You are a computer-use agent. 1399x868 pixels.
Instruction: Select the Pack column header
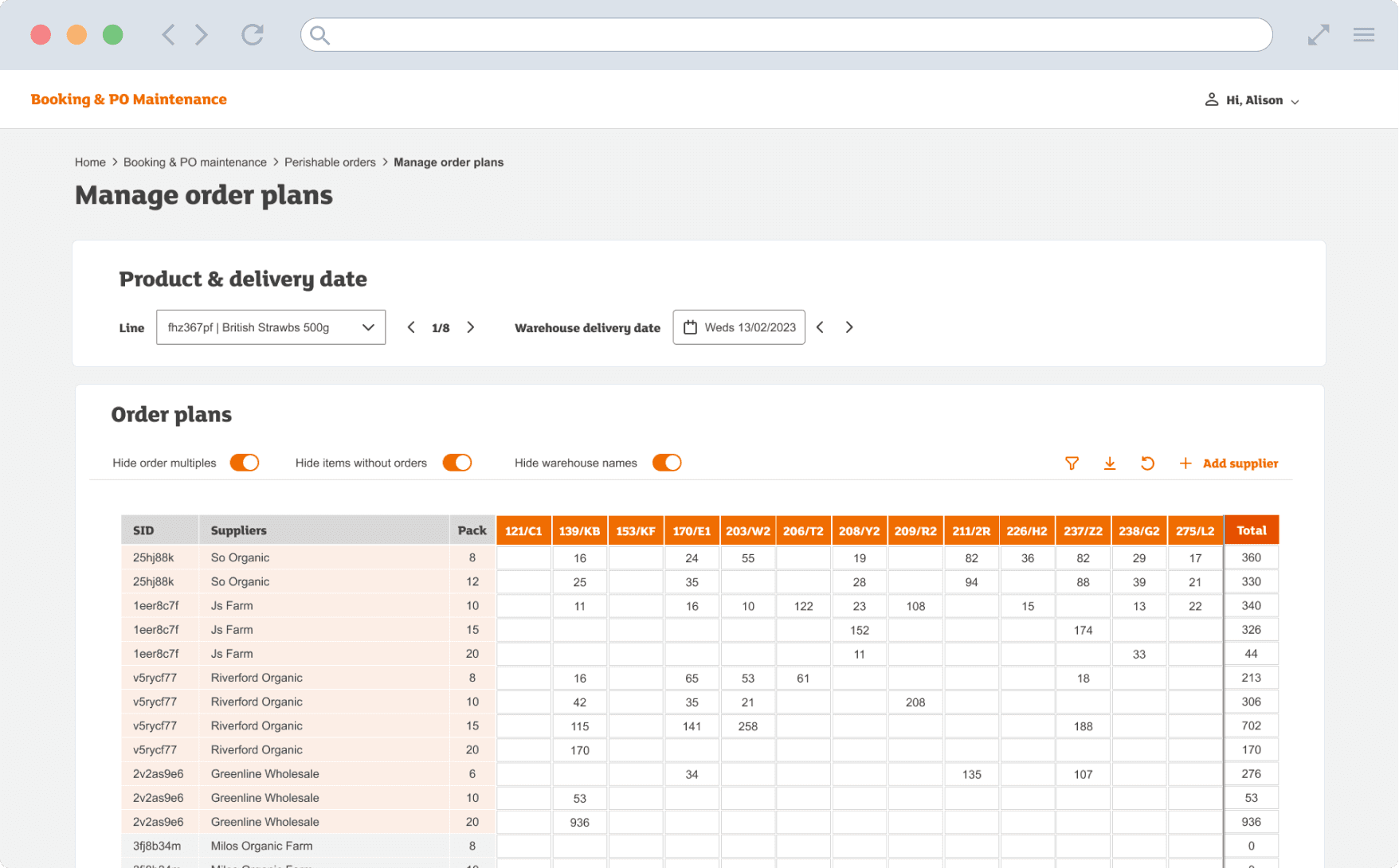(472, 530)
